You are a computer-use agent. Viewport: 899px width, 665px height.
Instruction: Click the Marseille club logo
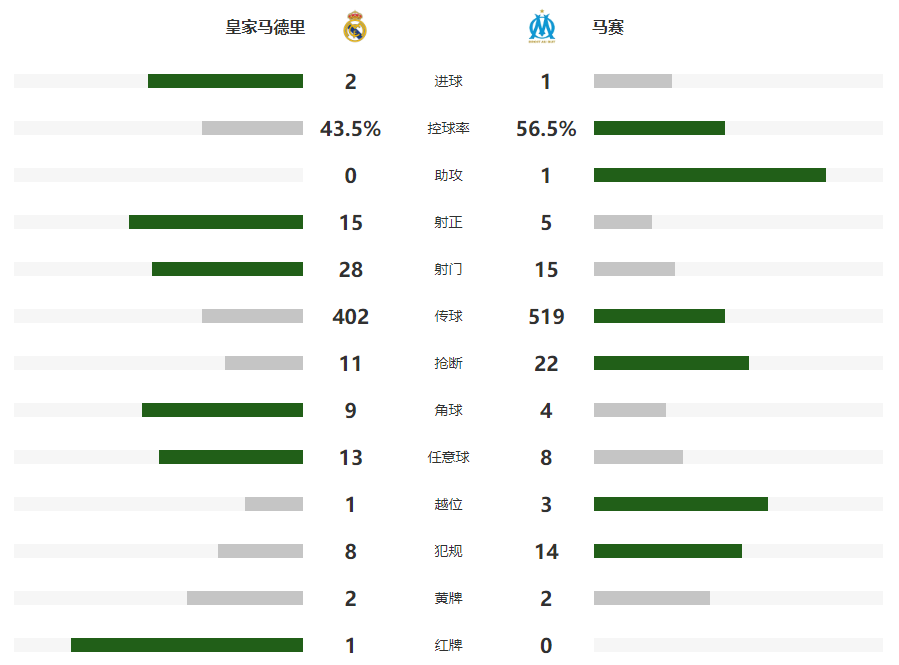pyautogui.click(x=542, y=26)
